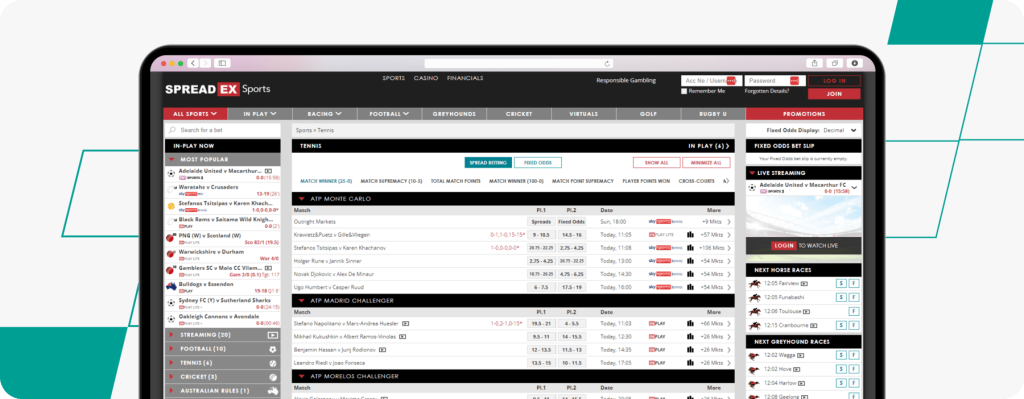
Task: Select F for 12:05 Funabashi race
Action: [x=854, y=298]
